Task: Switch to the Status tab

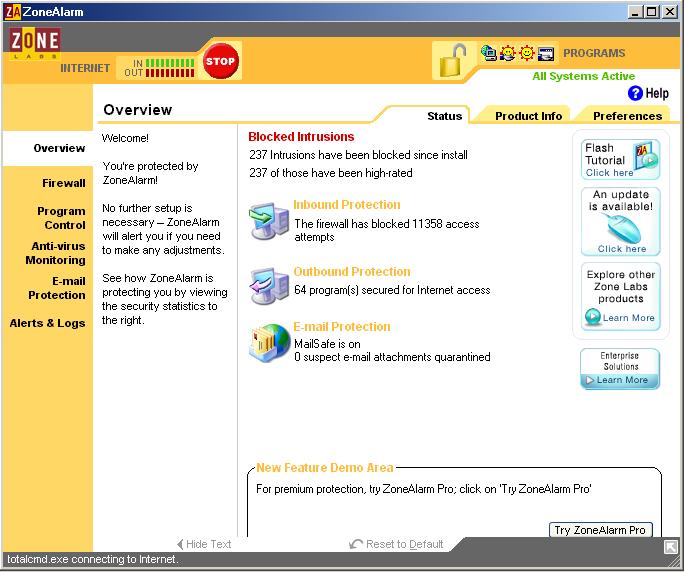Action: [445, 116]
